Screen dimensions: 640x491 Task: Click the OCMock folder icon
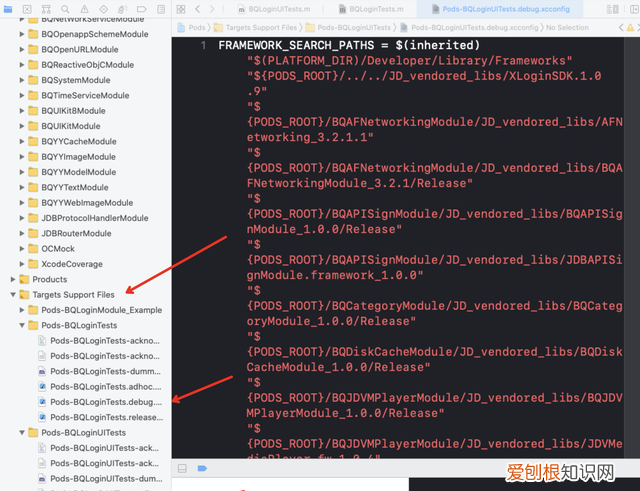click(33, 249)
